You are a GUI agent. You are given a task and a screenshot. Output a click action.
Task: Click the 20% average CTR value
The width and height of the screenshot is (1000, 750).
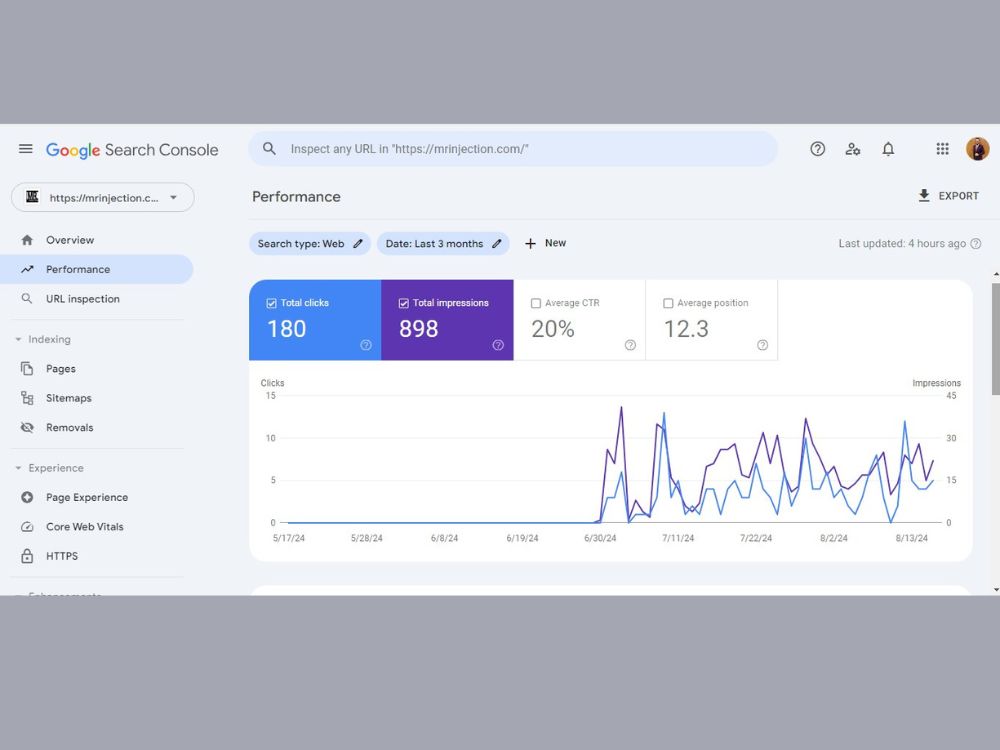pos(553,329)
